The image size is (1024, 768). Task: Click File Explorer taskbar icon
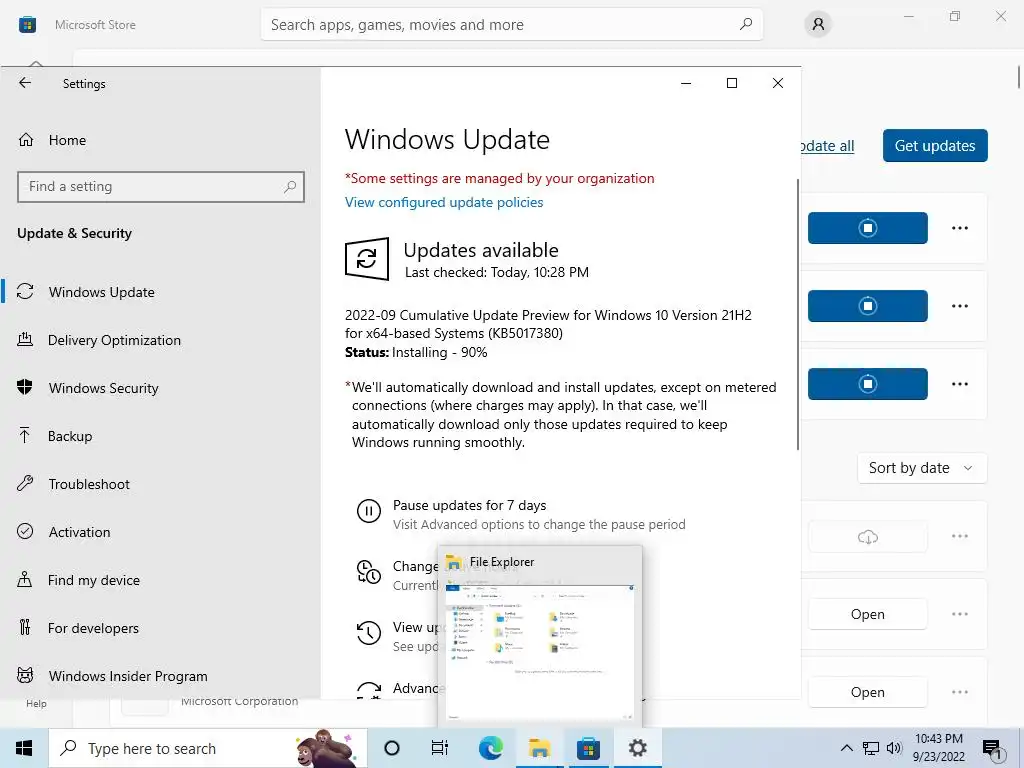539,748
